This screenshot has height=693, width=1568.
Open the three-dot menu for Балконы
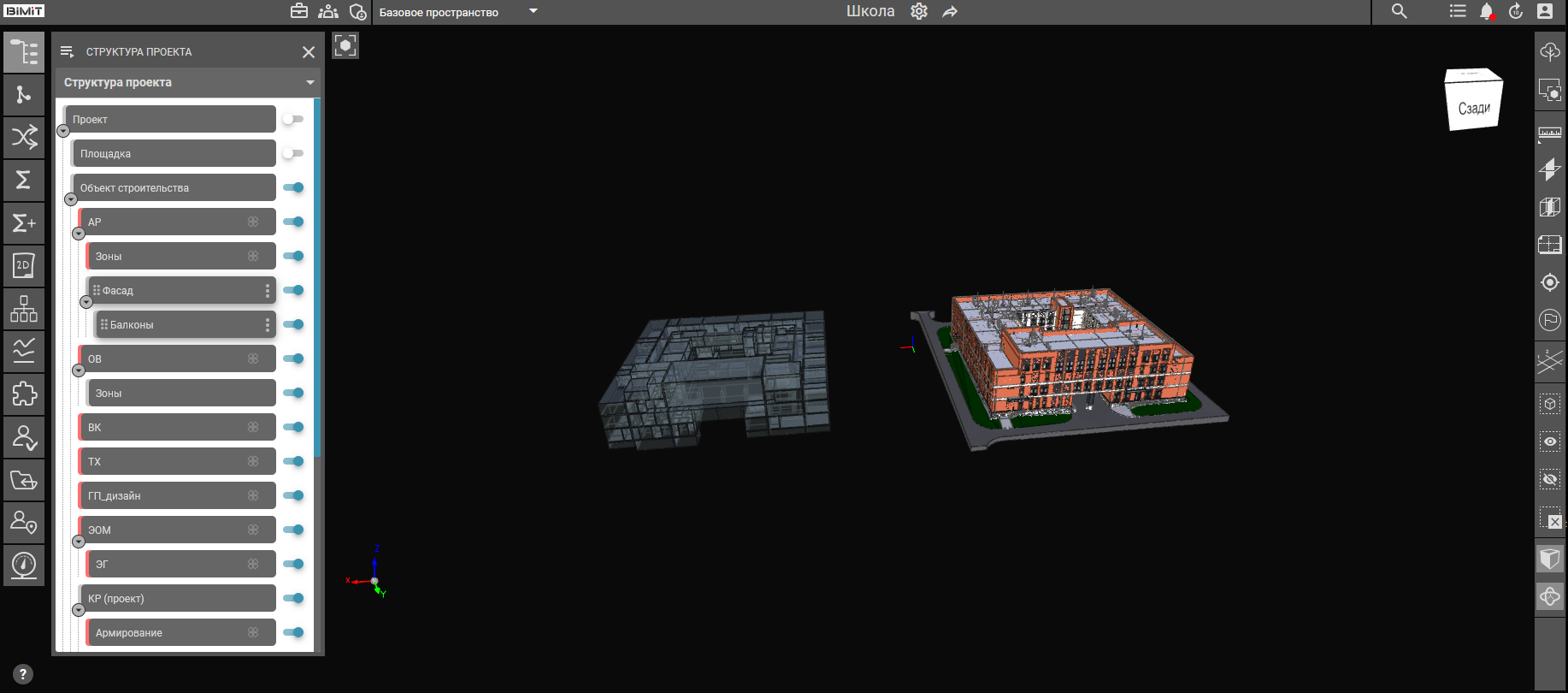(x=268, y=324)
